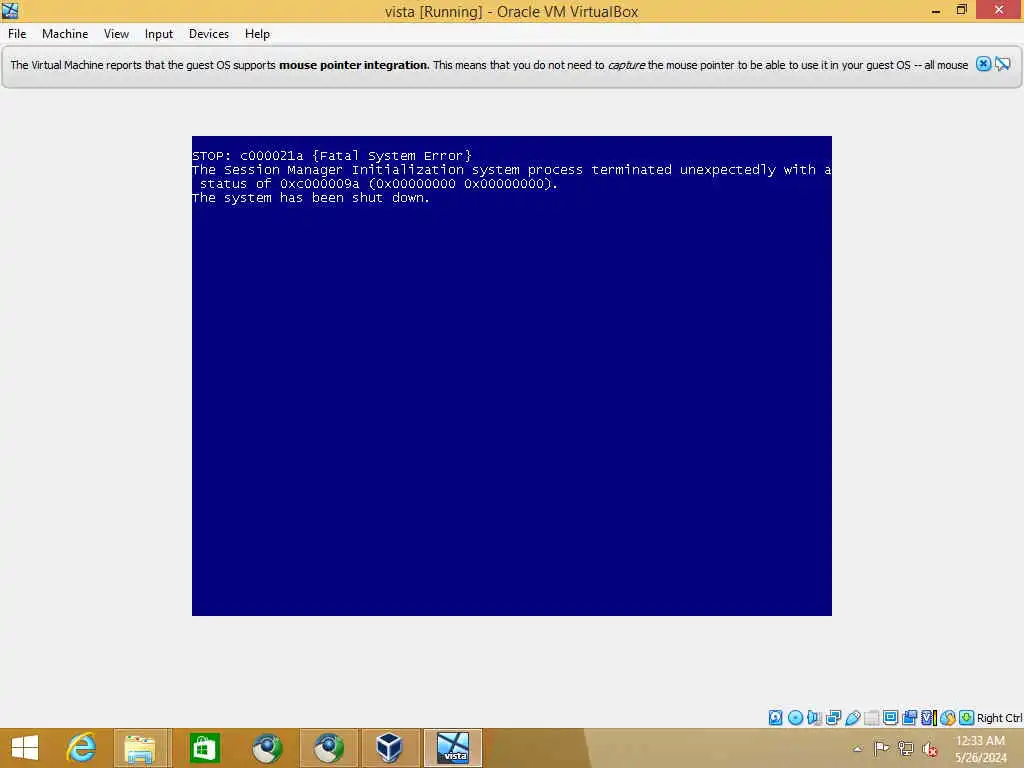This screenshot has width=1024, height=768.
Task: Click the hard disk activity status icon
Action: coord(775,718)
